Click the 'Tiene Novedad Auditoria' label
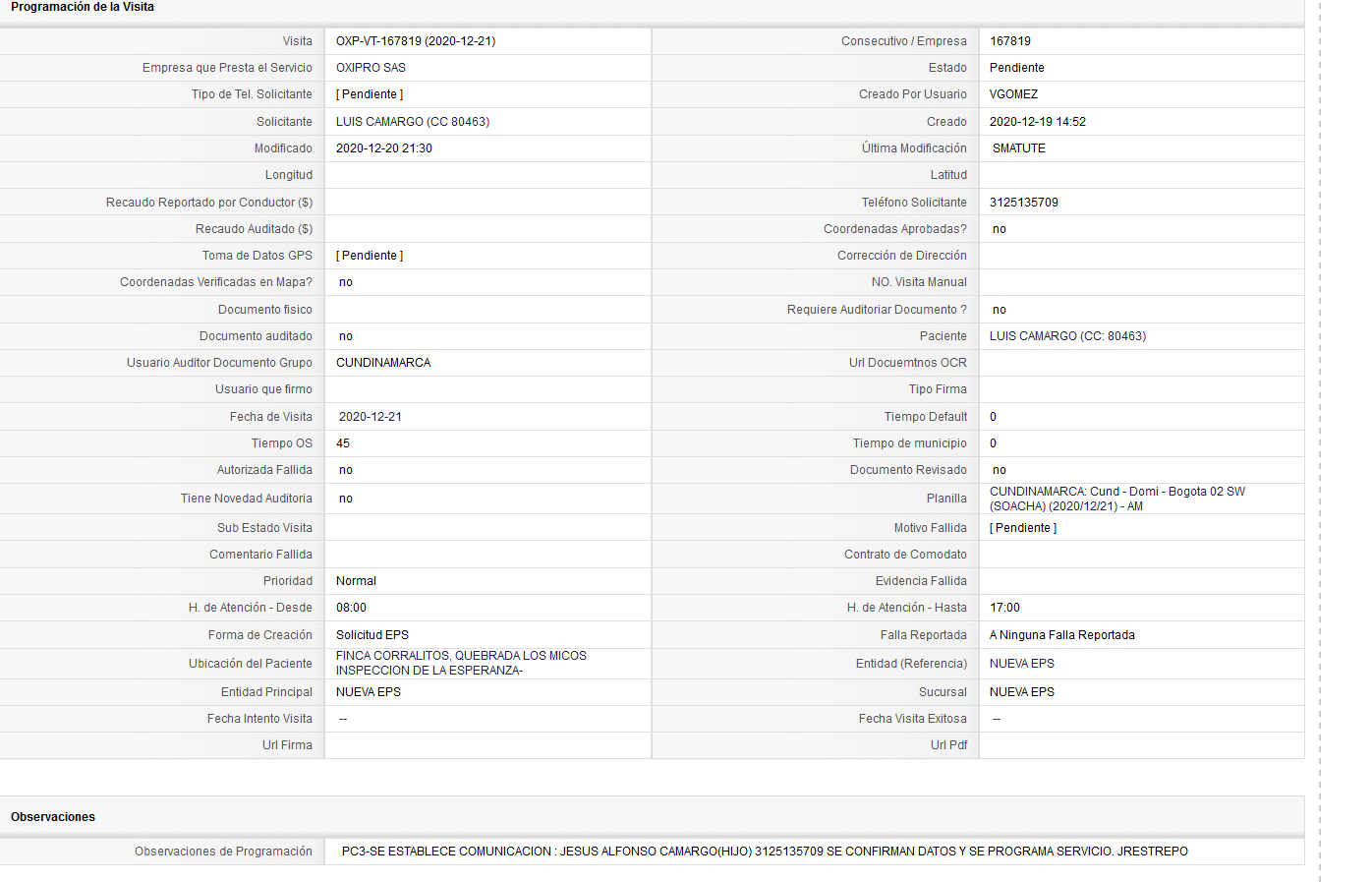 tap(247, 499)
